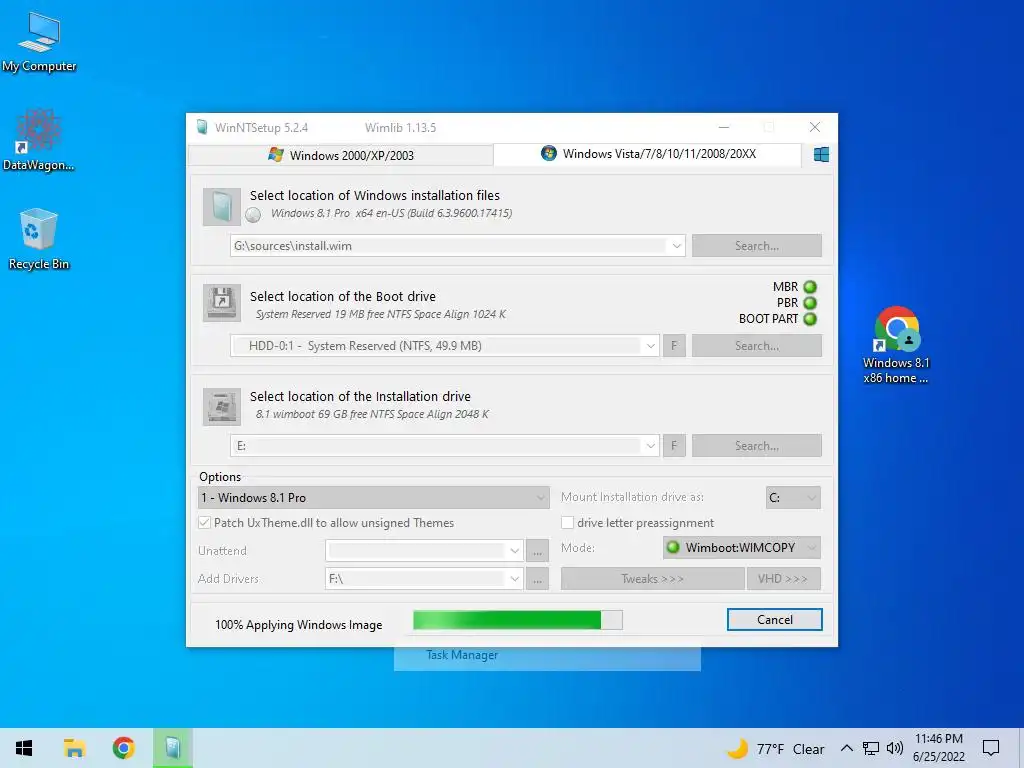Click the BOOT PART green status indicator
1024x768 pixels.
810,319
